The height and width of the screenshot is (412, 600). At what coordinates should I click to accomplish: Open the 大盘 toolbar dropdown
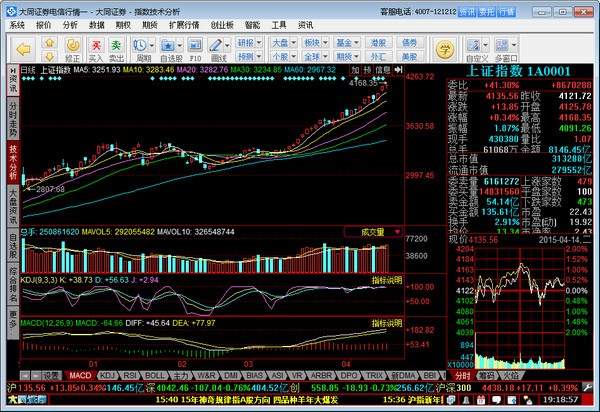click(x=283, y=42)
